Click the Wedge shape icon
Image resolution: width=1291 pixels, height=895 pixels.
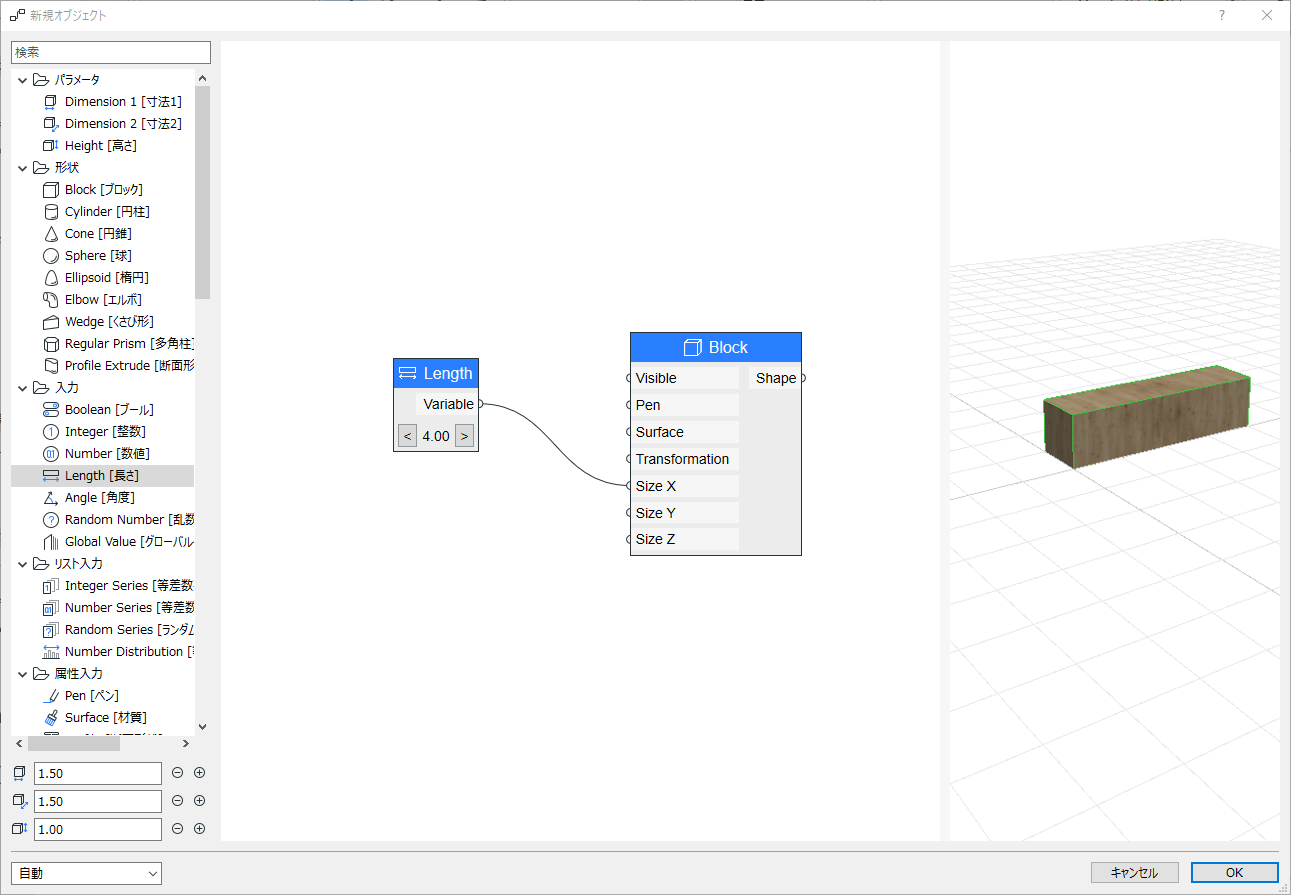pyautogui.click(x=51, y=322)
